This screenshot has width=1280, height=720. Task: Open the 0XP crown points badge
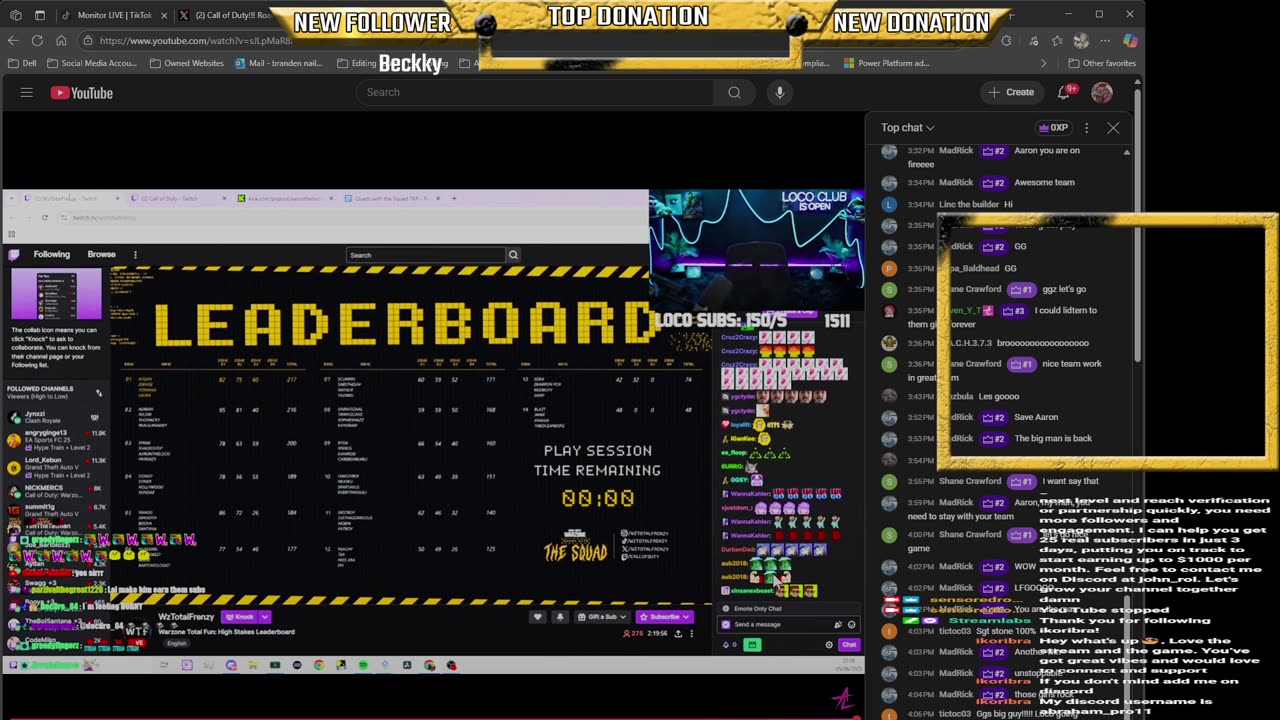[1053, 127]
